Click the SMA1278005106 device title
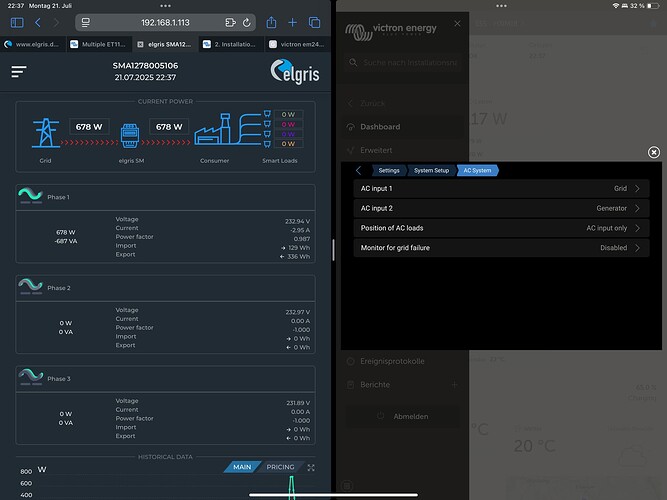 (x=145, y=66)
